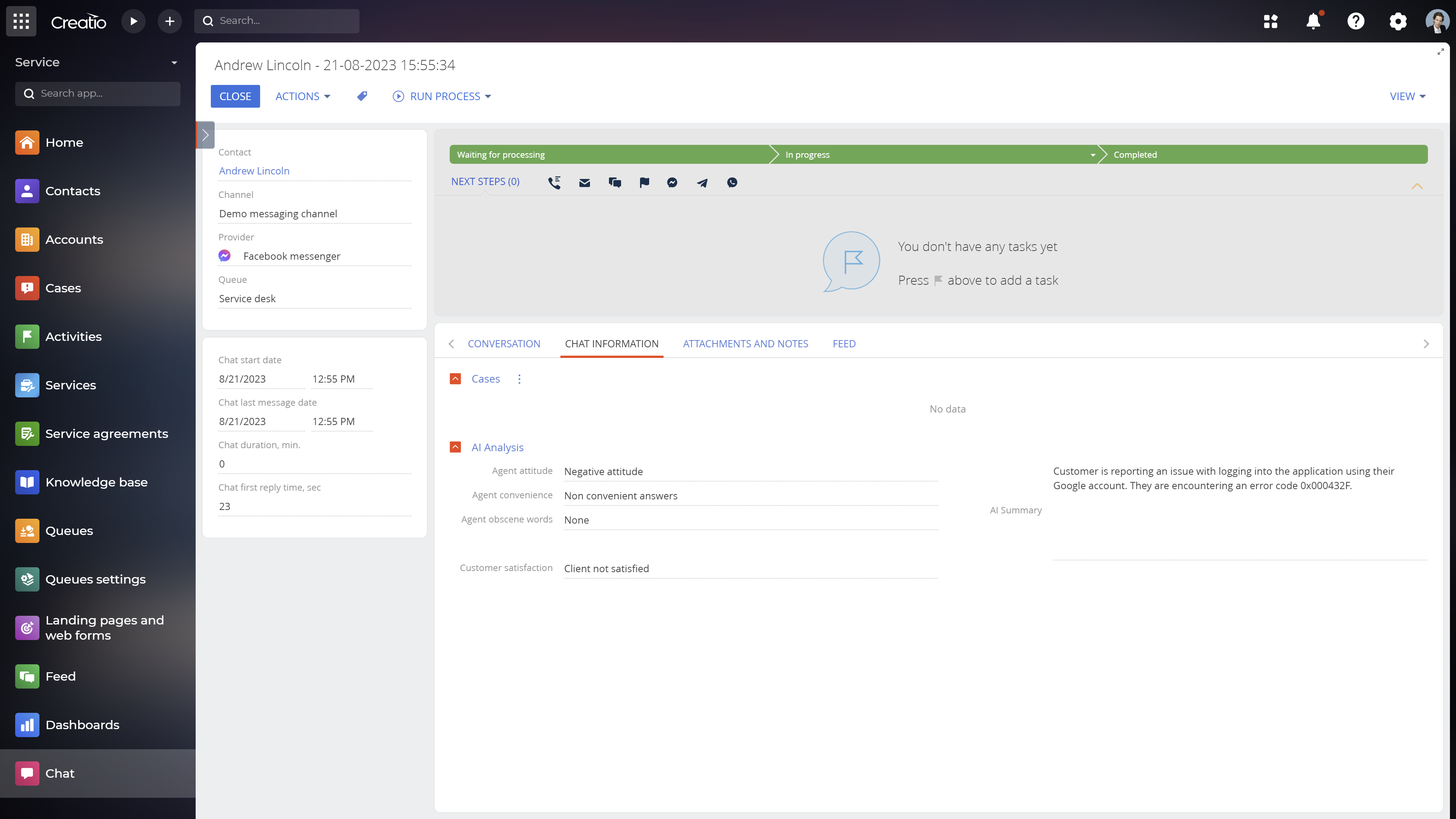Image resolution: width=1456 pixels, height=819 pixels.
Task: Select the call icon in Next Steps
Action: 554,182
